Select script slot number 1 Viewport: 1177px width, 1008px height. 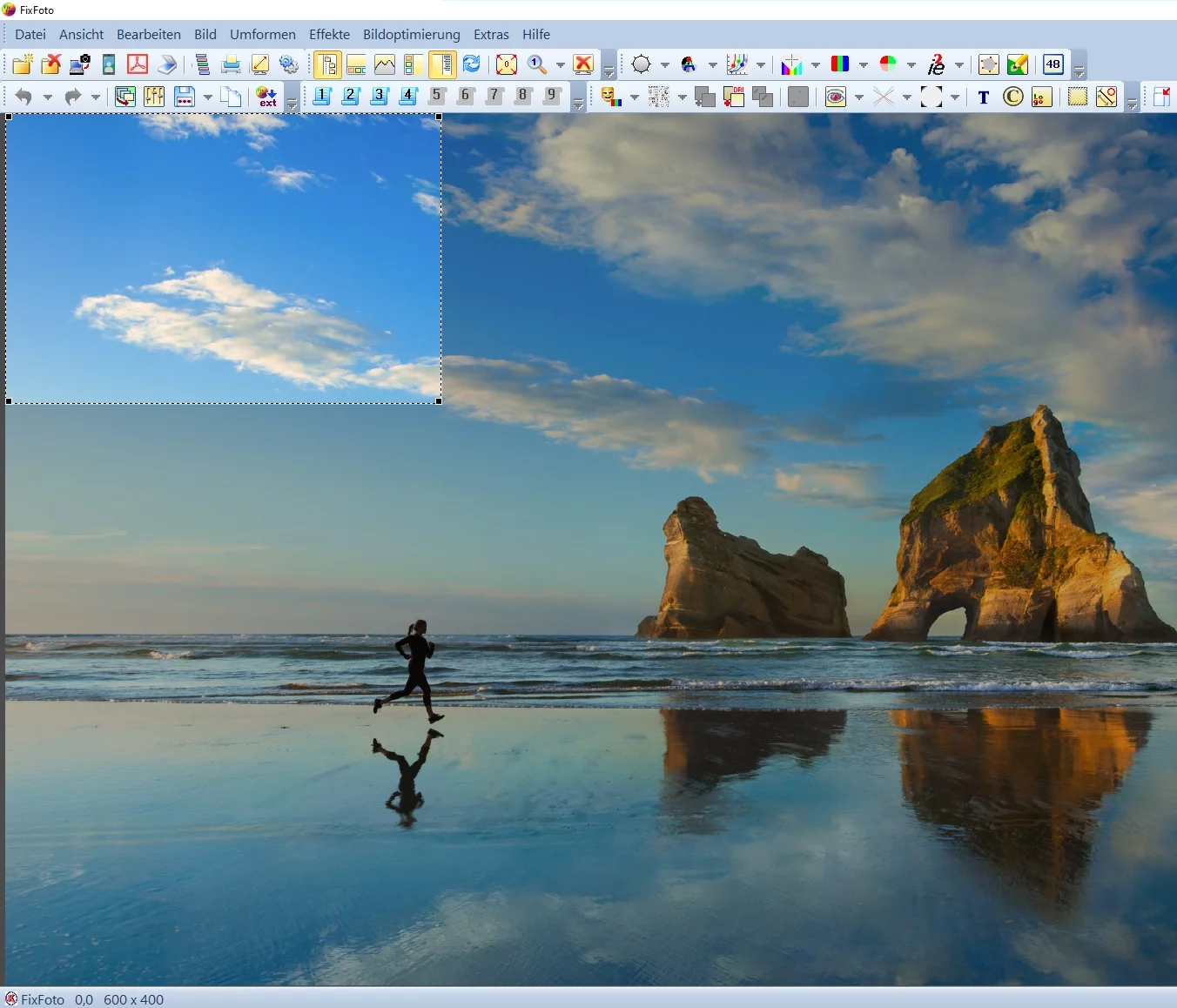coord(322,96)
